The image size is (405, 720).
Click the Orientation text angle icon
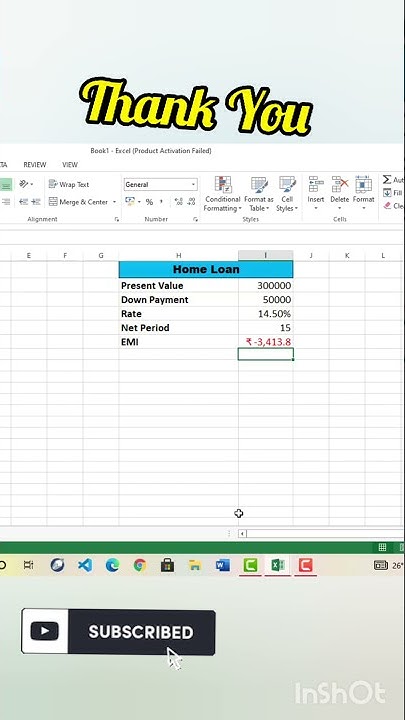point(24,184)
